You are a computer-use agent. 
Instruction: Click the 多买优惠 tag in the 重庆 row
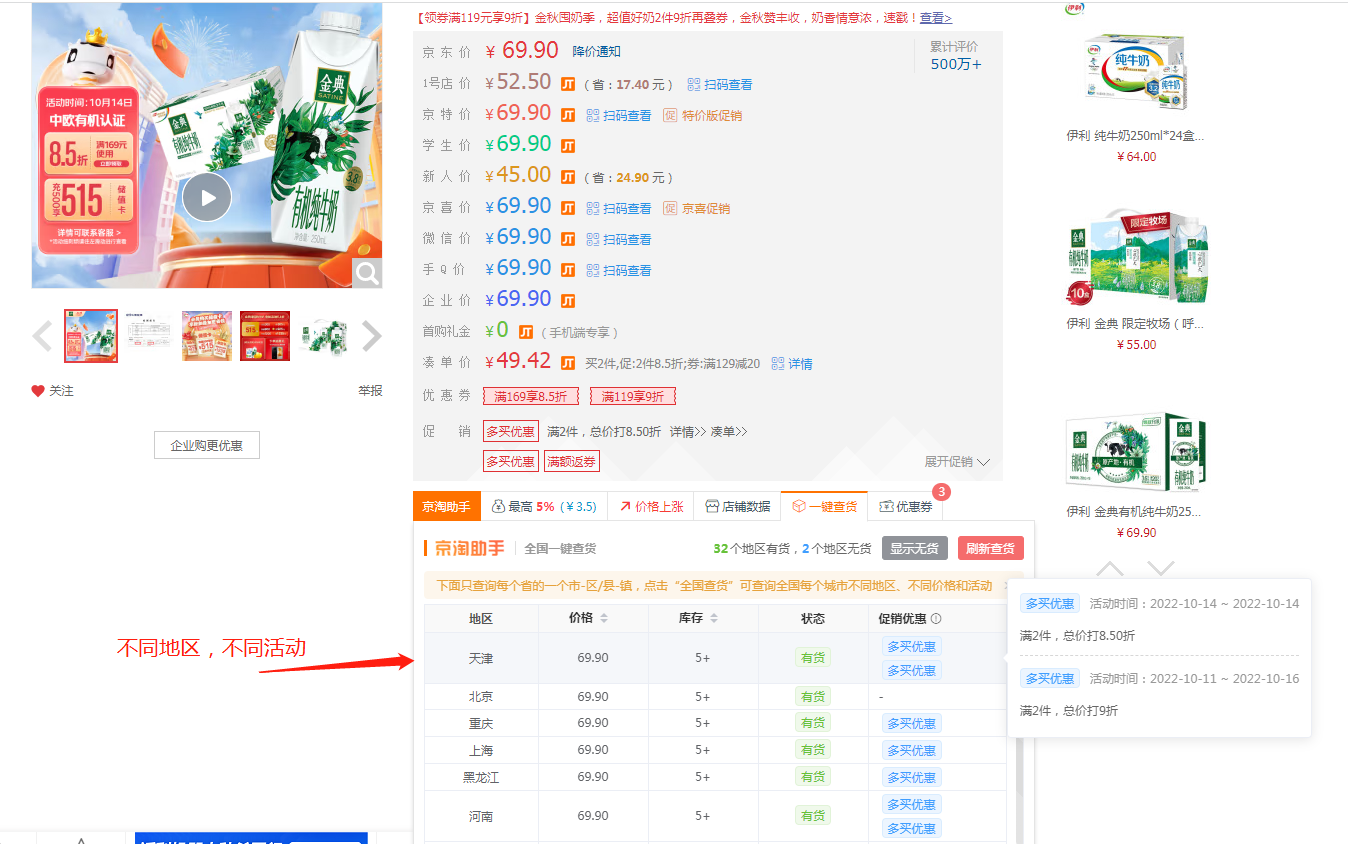[912, 724]
